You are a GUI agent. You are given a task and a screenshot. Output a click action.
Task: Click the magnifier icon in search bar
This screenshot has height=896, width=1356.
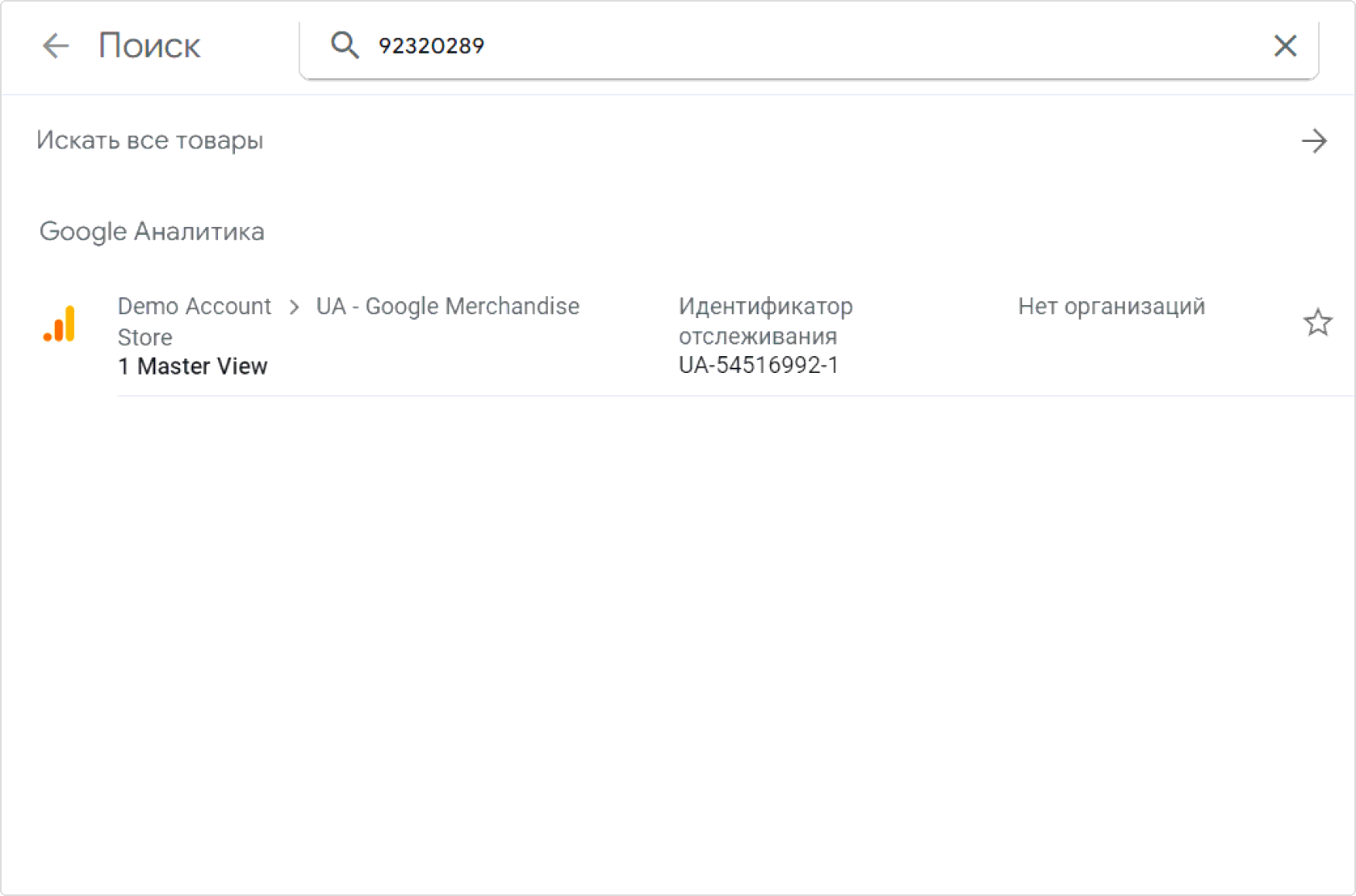click(x=345, y=45)
